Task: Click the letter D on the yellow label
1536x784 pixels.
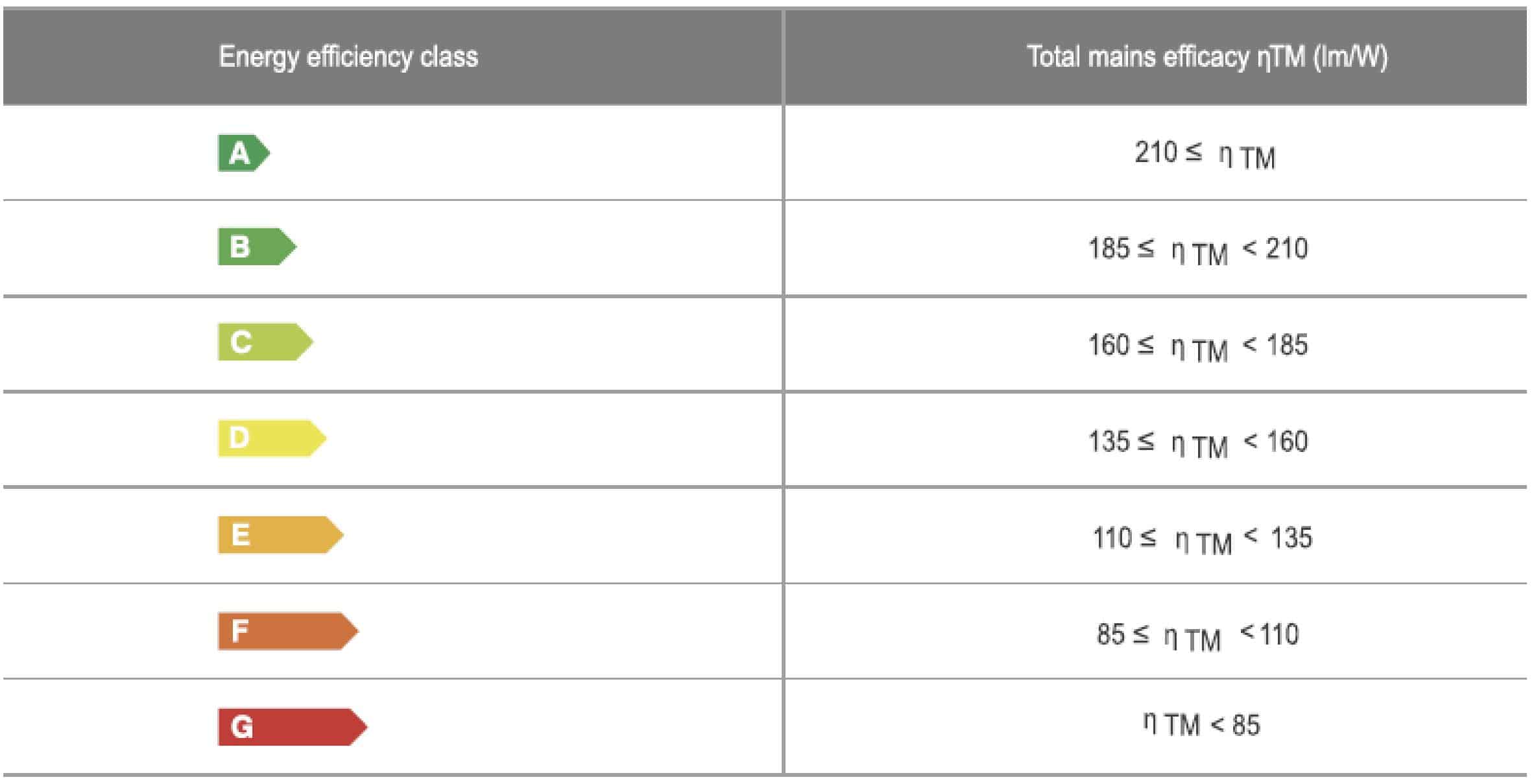Action: pyautogui.click(x=239, y=438)
